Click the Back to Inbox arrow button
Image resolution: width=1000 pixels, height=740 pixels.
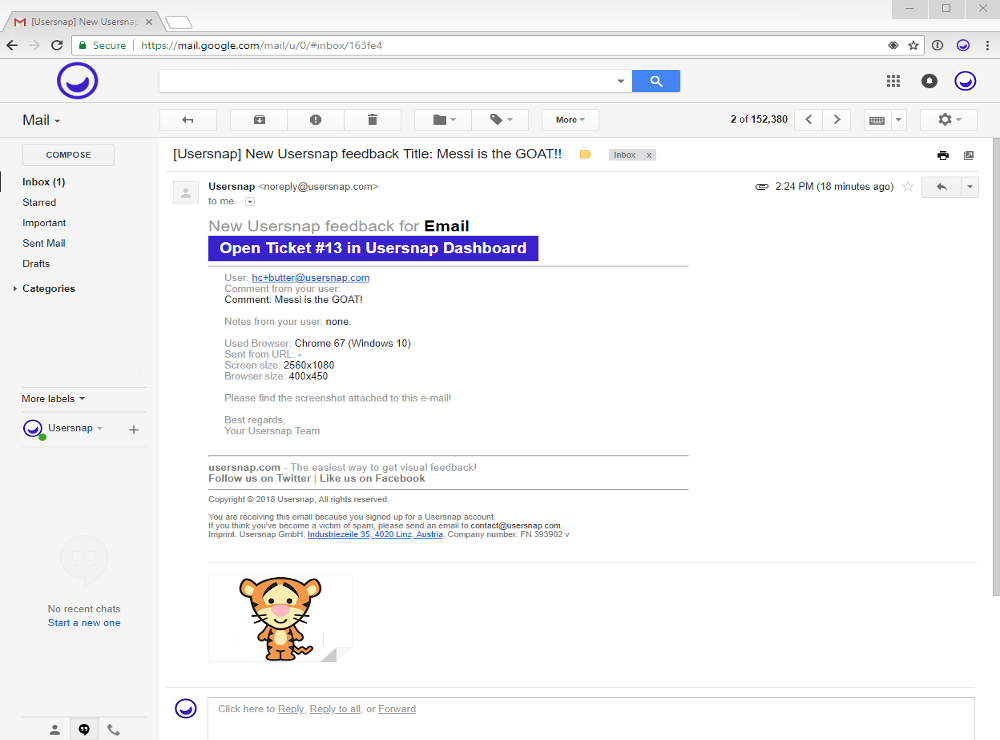point(188,120)
